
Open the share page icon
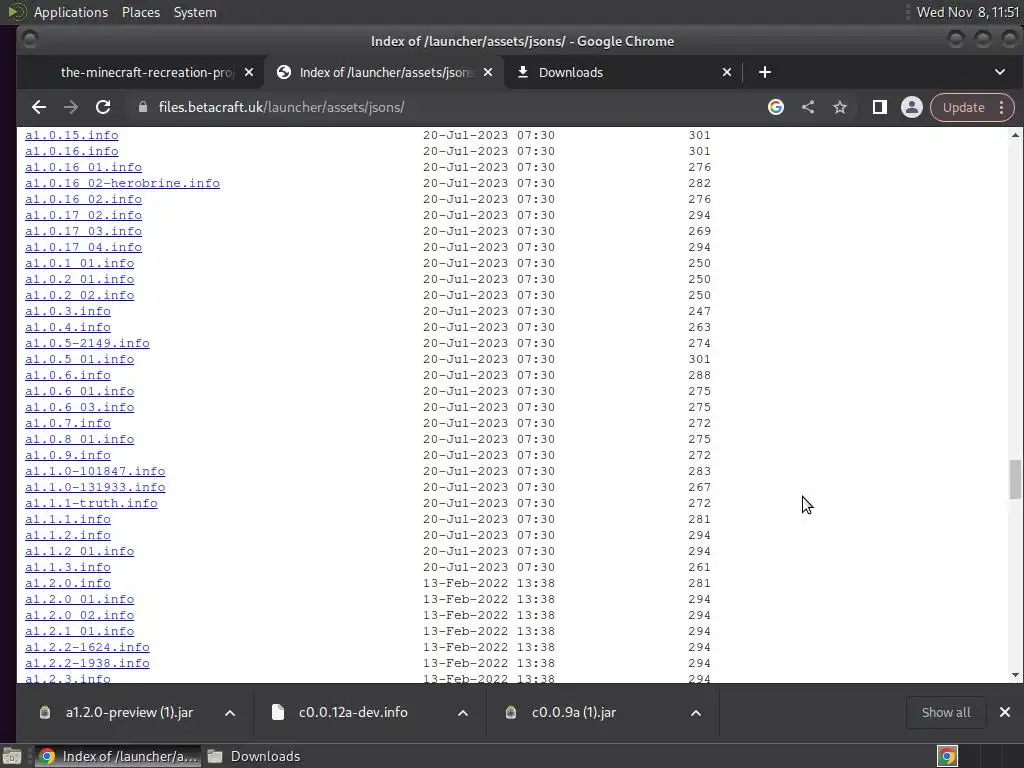[x=808, y=108]
